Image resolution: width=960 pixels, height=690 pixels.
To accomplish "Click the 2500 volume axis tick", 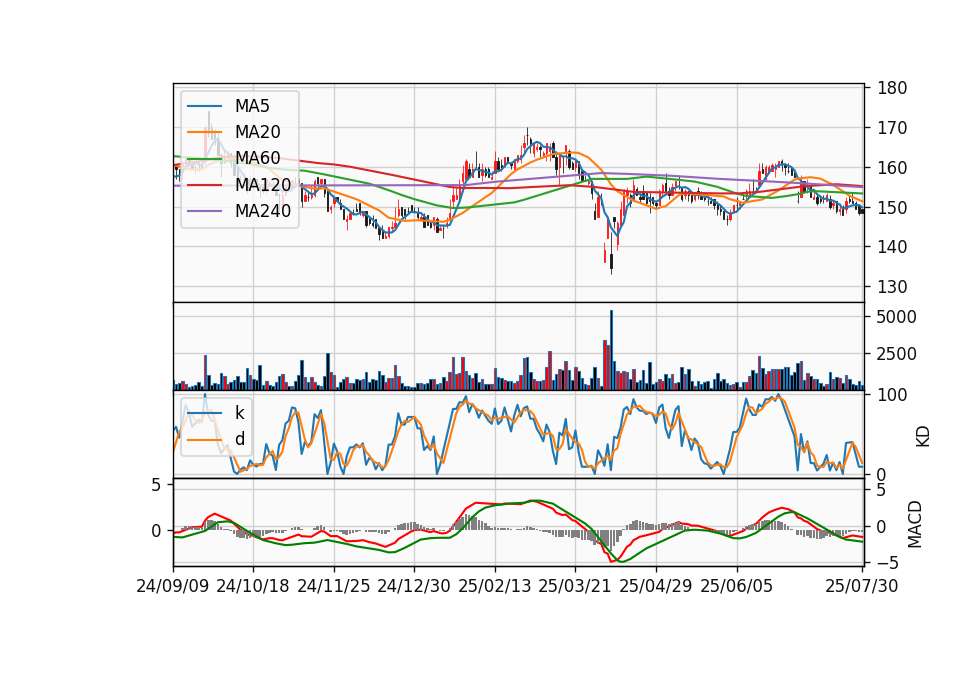I will [x=897, y=354].
